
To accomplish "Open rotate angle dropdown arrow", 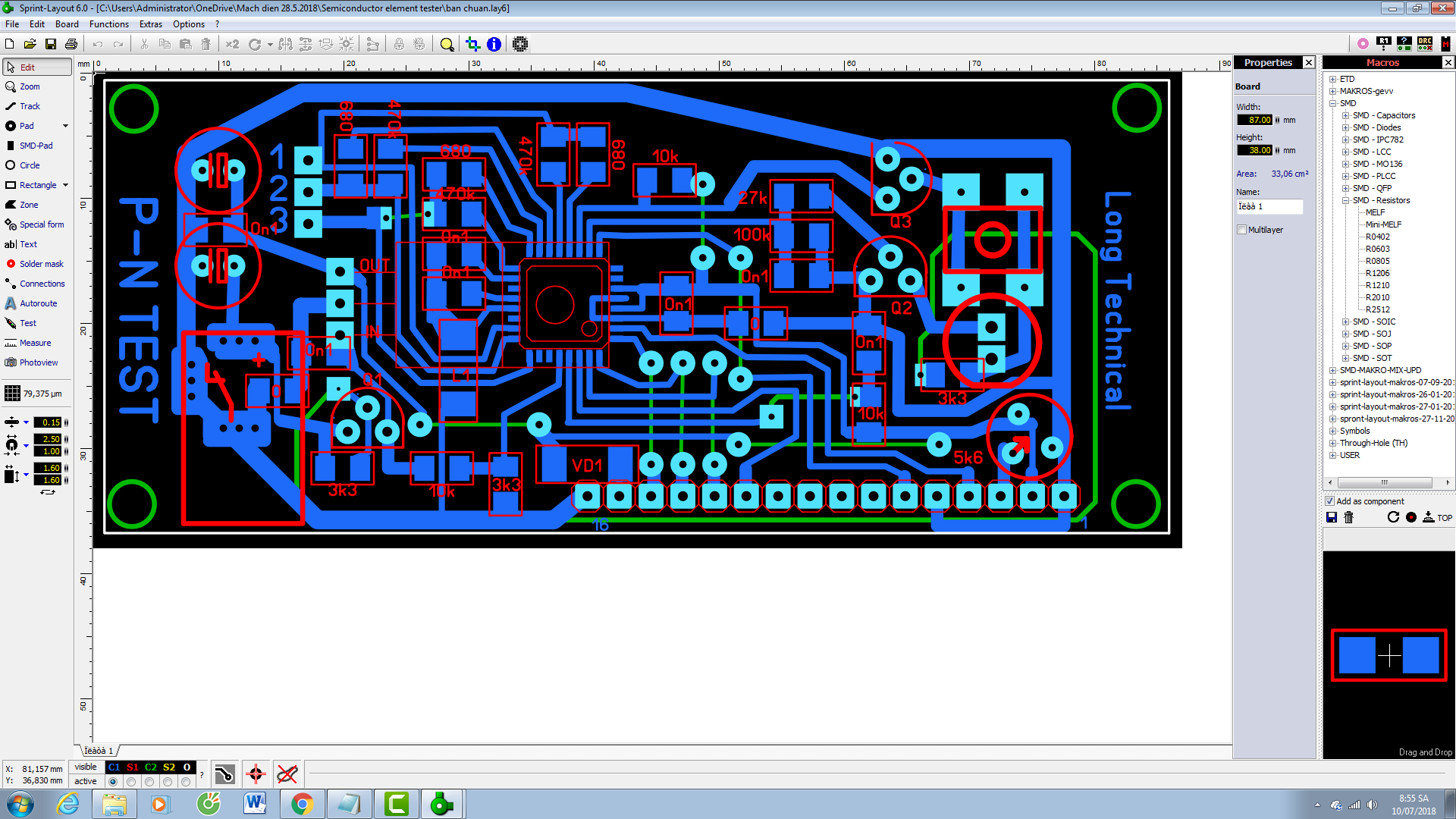I will pos(269,44).
